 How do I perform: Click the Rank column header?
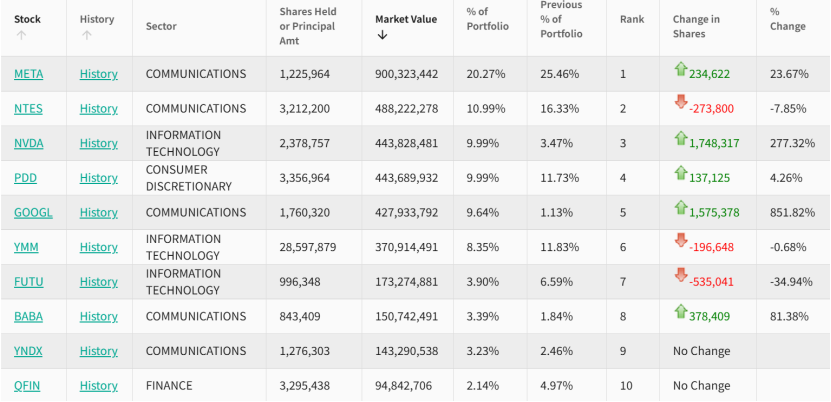pyautogui.click(x=632, y=19)
